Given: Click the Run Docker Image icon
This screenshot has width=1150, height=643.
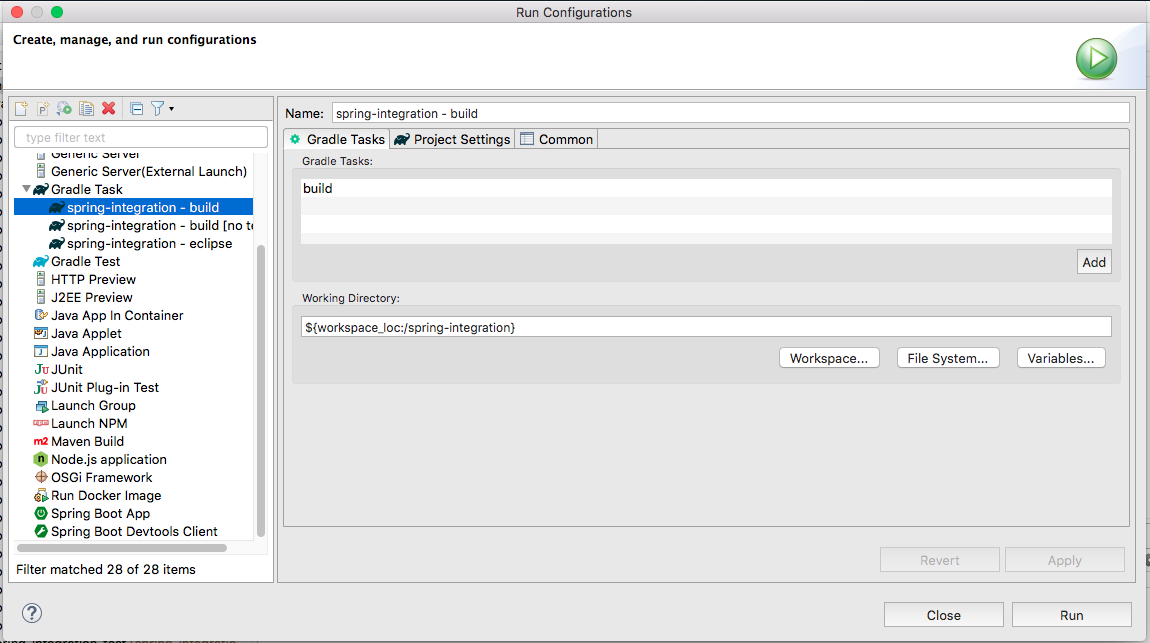Looking at the screenshot, I should (41, 496).
